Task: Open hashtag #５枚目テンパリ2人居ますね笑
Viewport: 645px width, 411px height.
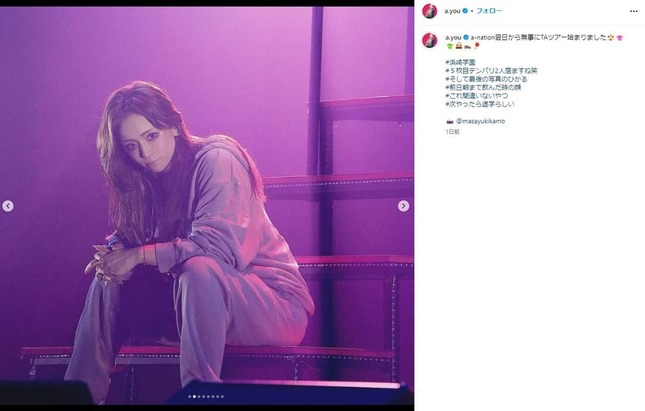Action: (491, 71)
